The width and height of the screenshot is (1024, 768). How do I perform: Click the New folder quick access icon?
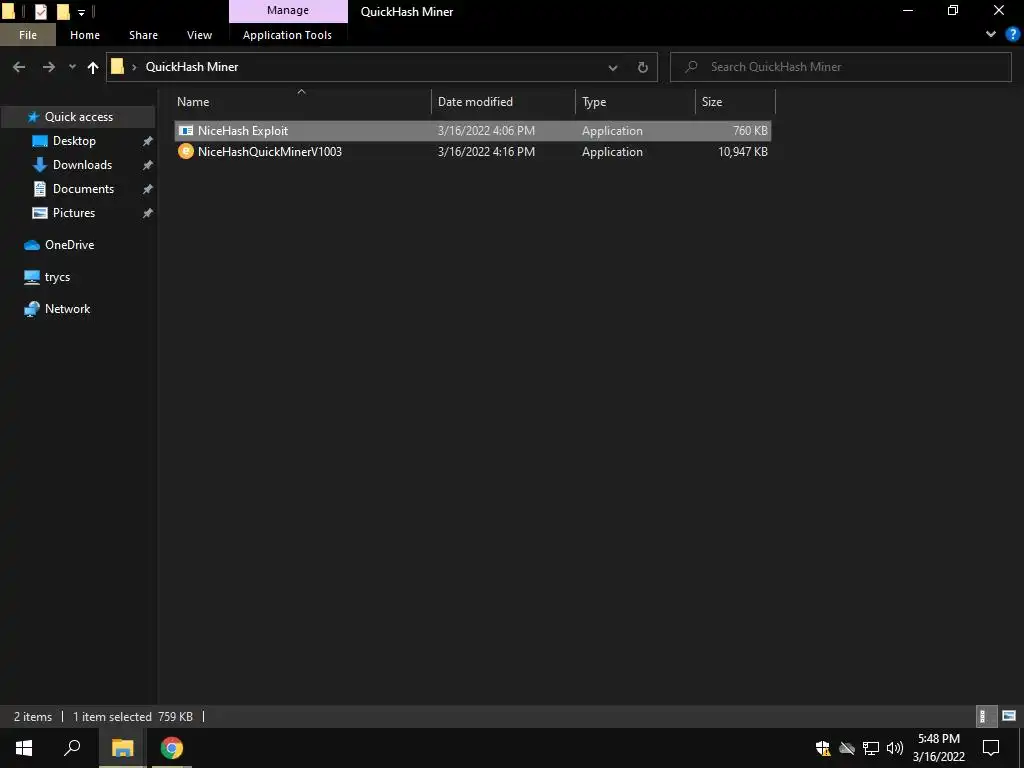click(63, 11)
